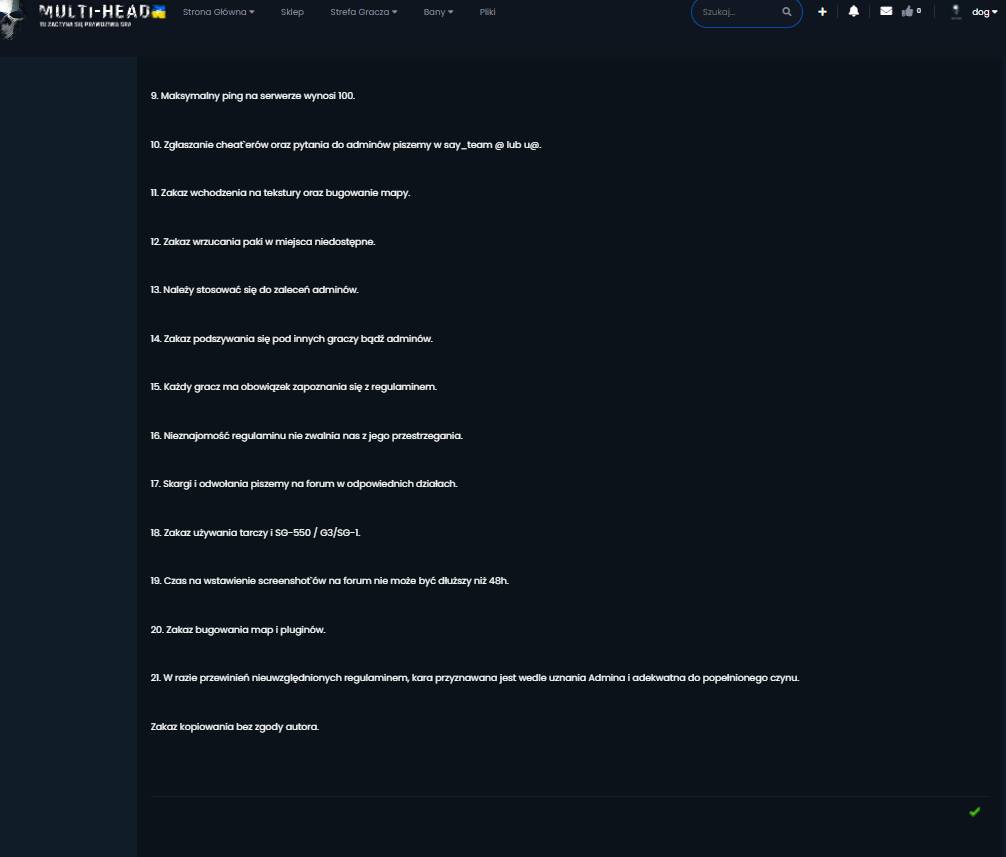Click the Multi-Head site logo

pos(95,14)
